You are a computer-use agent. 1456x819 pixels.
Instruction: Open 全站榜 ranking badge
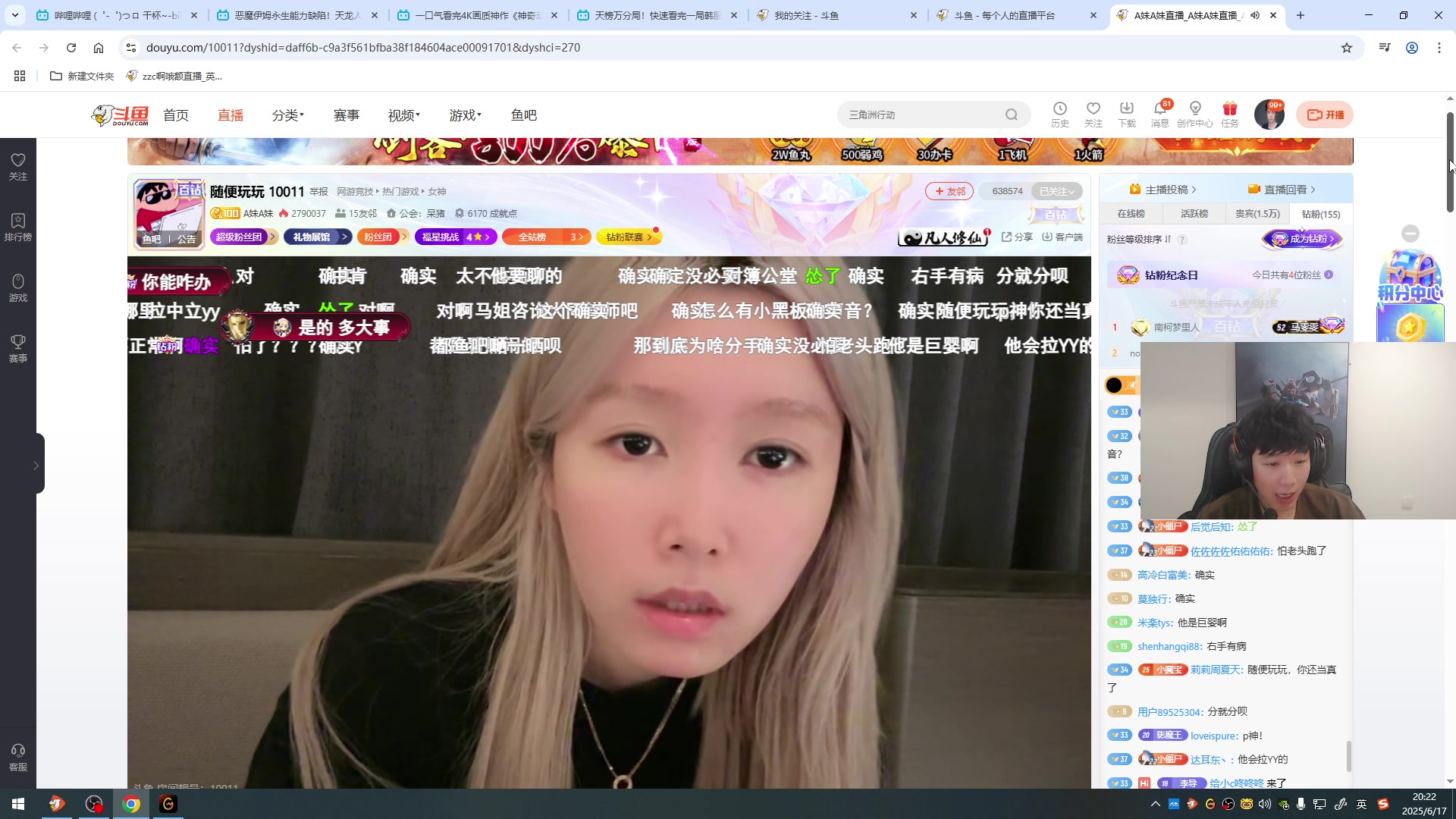tap(546, 237)
